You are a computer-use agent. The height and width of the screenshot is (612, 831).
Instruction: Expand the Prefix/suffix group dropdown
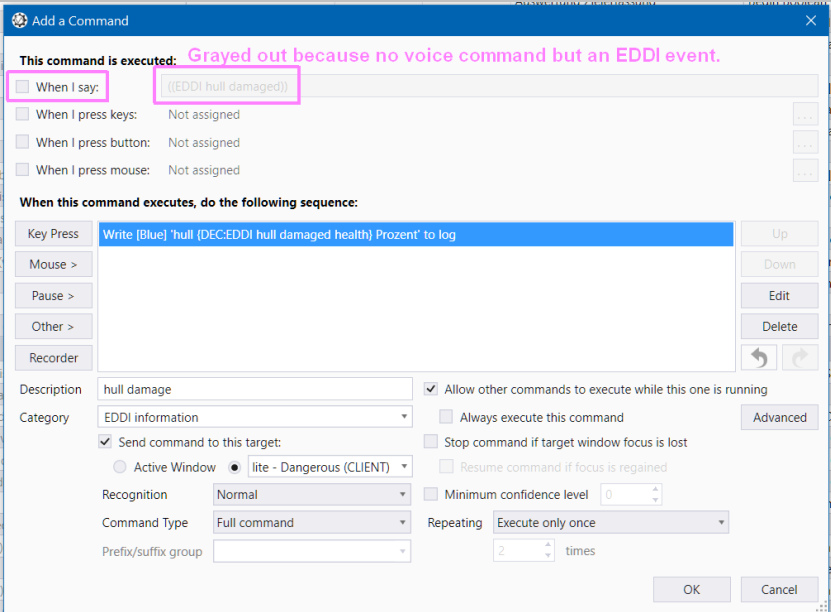pos(312,551)
